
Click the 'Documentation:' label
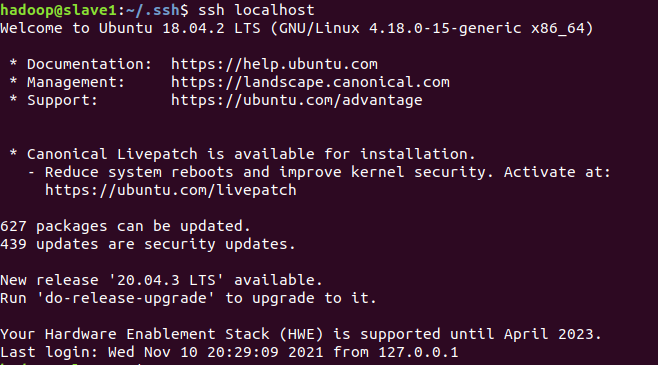89,64
